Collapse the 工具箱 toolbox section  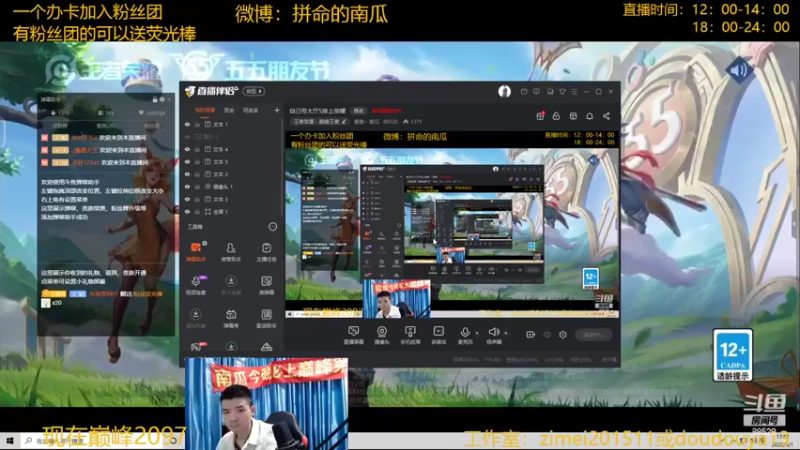tap(273, 227)
